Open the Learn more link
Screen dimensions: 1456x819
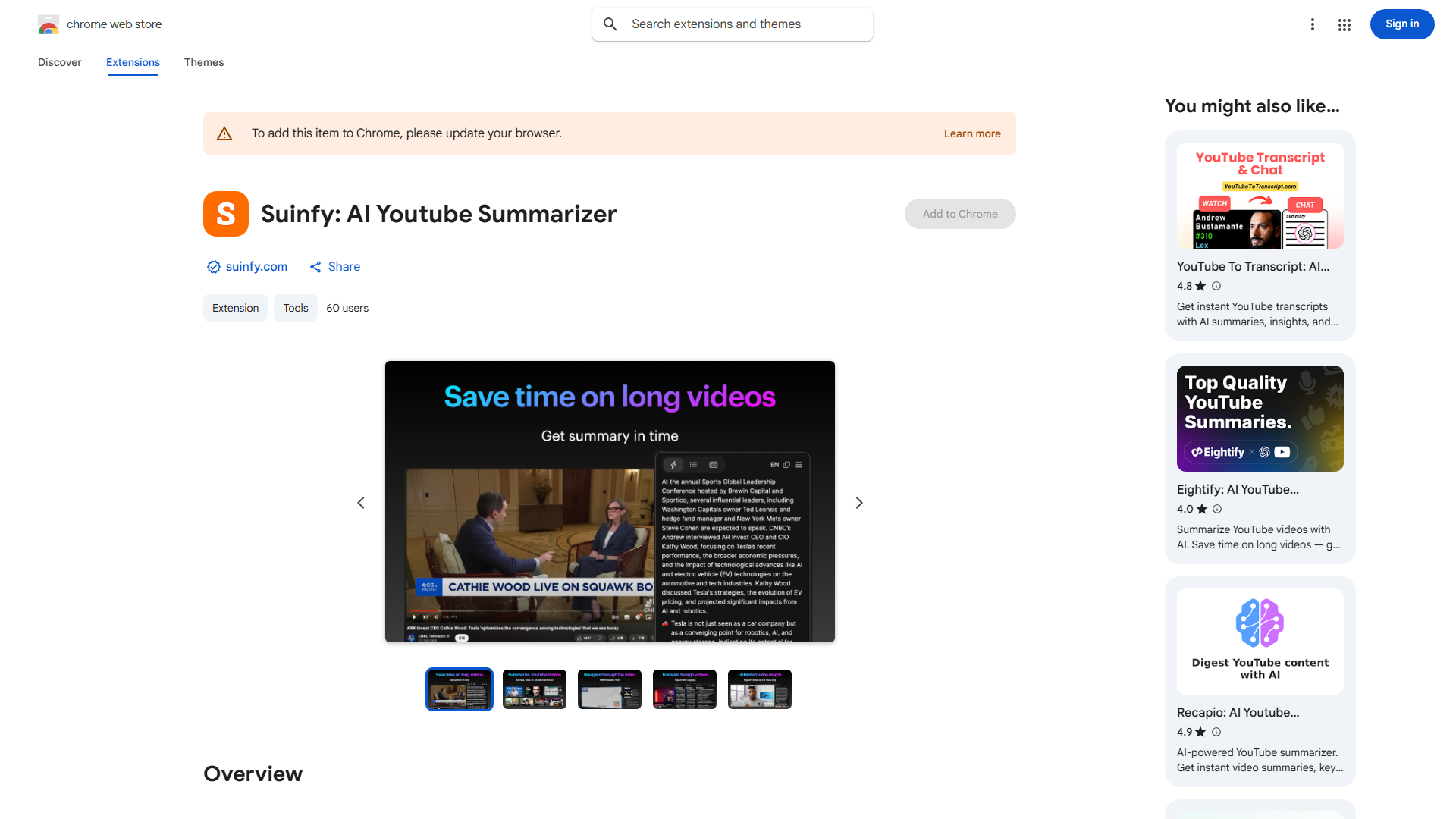point(972,133)
